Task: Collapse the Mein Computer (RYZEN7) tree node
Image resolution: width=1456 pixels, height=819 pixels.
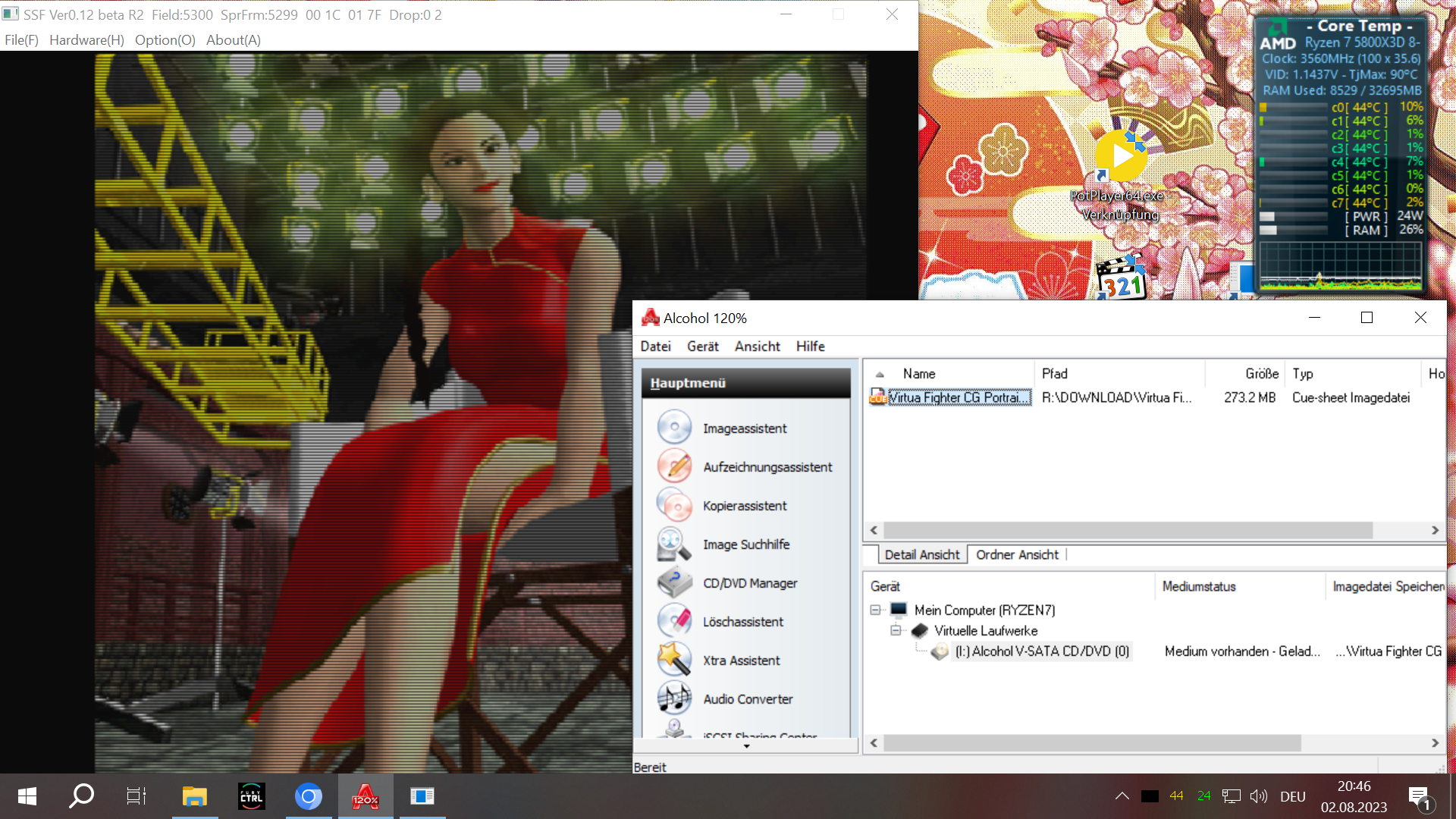Action: tap(876, 610)
